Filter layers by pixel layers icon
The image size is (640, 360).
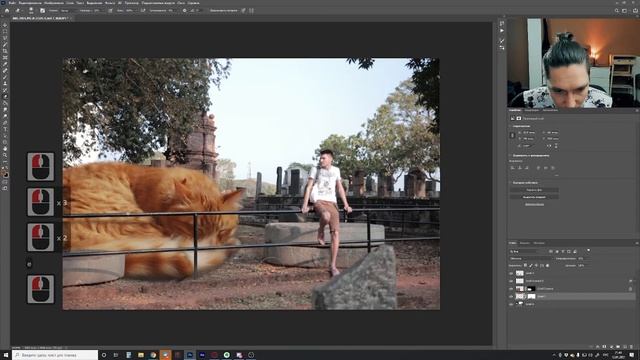point(551,251)
